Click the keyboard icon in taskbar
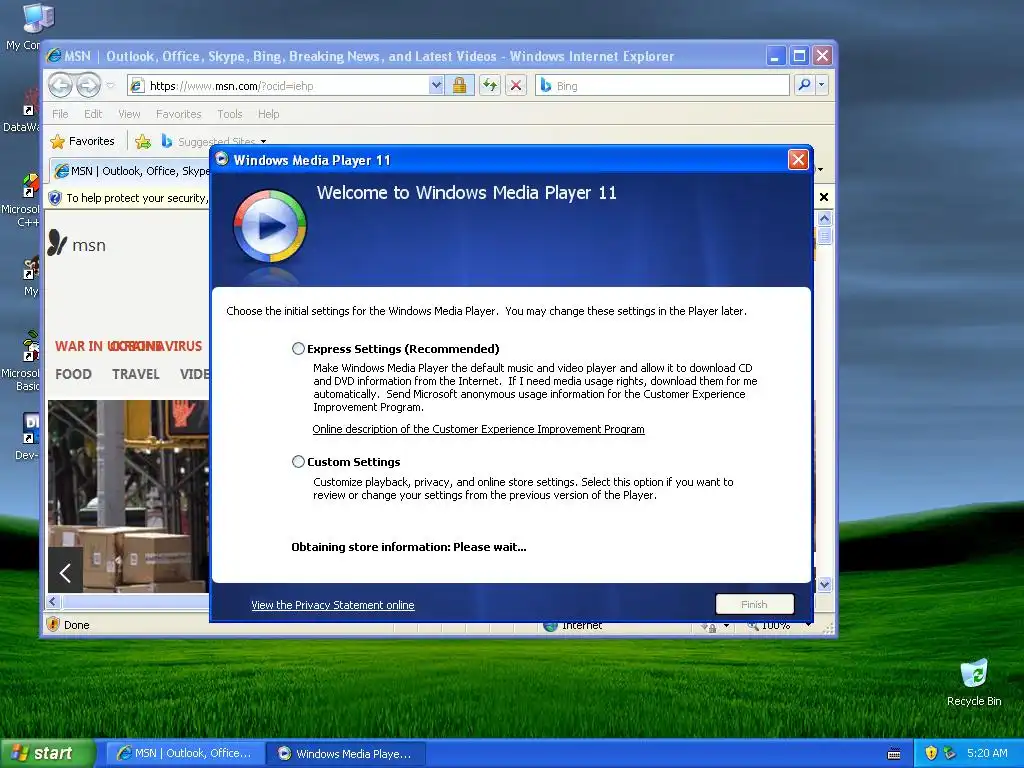The height and width of the screenshot is (768, 1024). [x=894, y=754]
